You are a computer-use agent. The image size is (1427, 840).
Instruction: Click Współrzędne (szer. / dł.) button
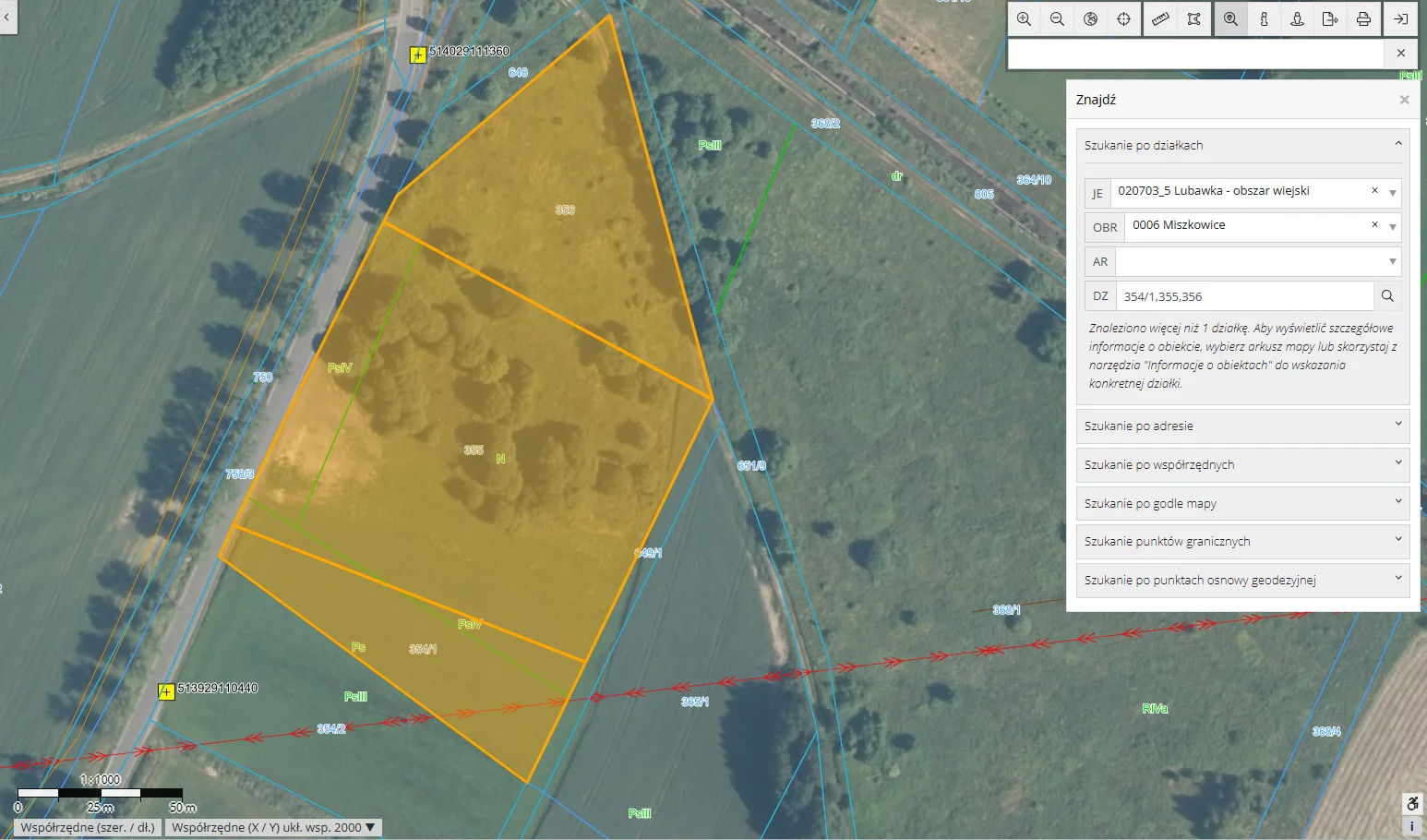88,827
